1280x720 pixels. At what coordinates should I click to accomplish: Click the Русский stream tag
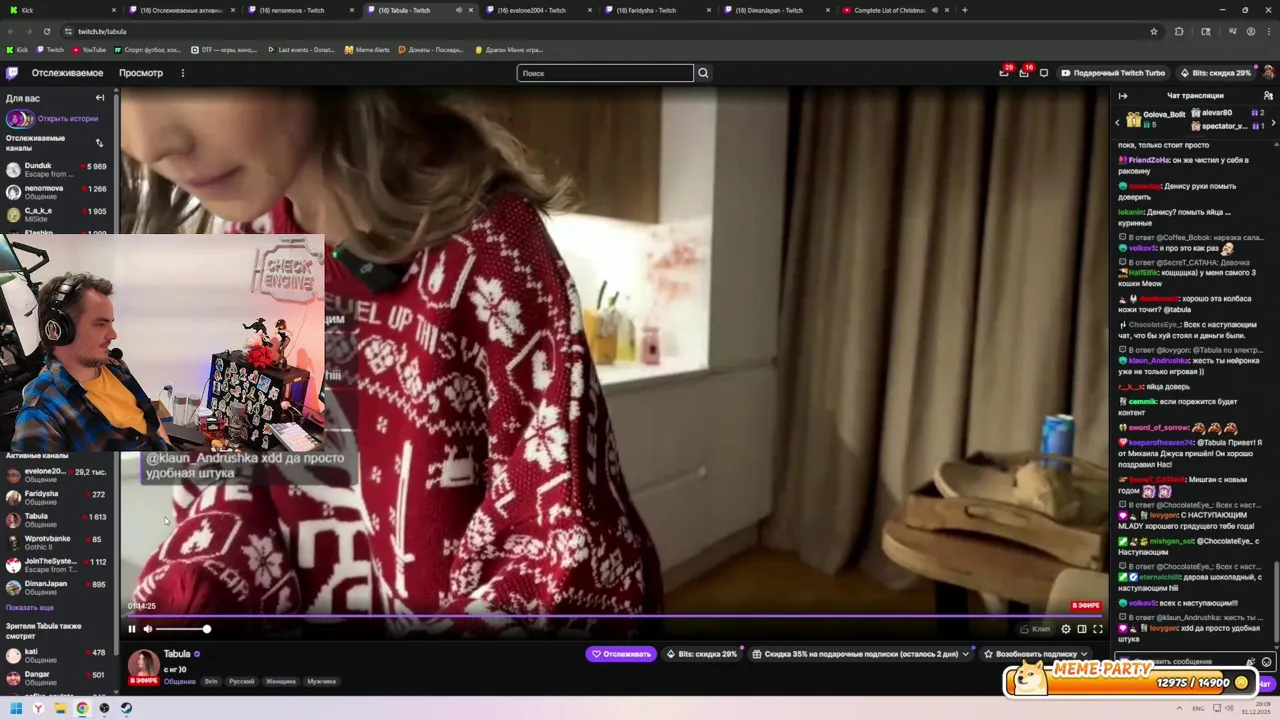[242, 681]
